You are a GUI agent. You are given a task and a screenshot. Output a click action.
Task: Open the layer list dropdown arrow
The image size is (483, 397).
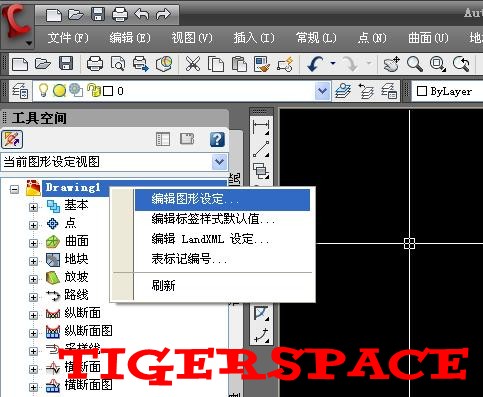(322, 91)
